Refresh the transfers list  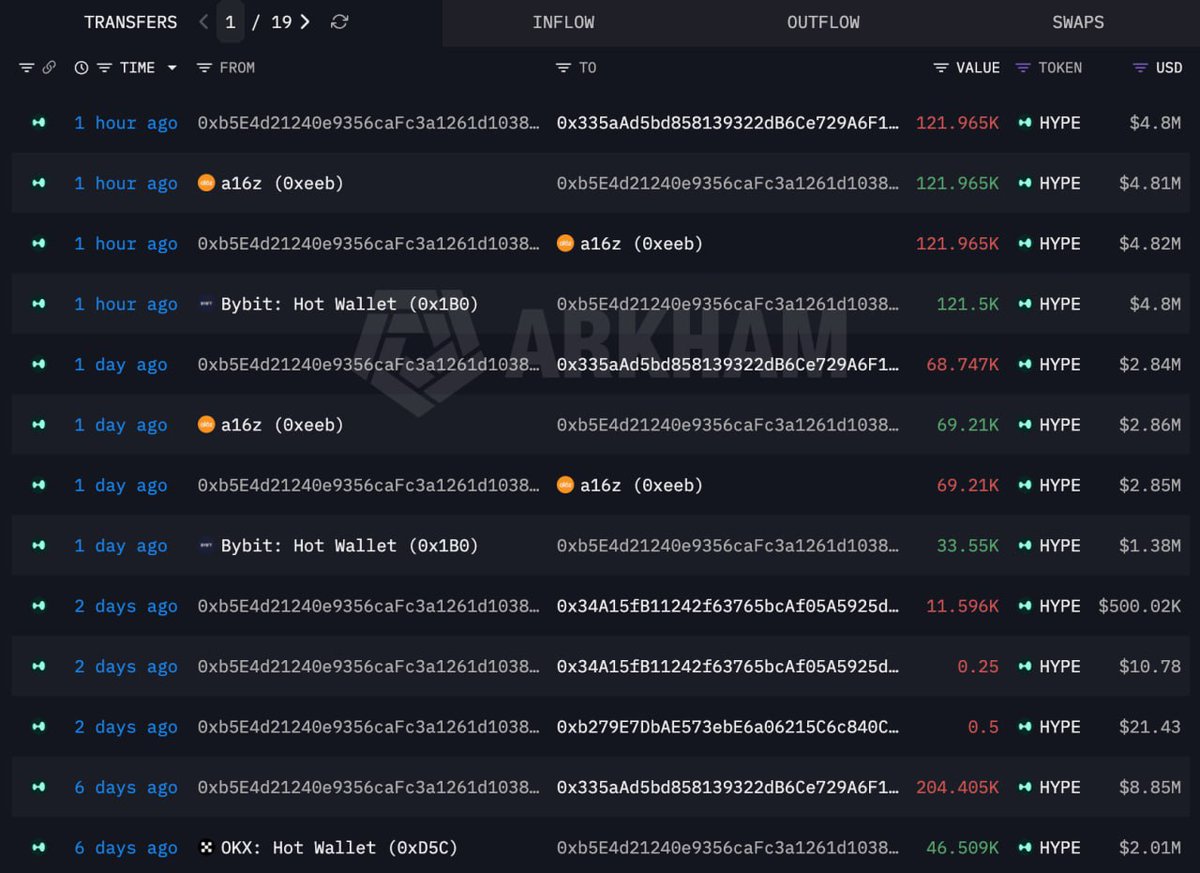click(340, 22)
